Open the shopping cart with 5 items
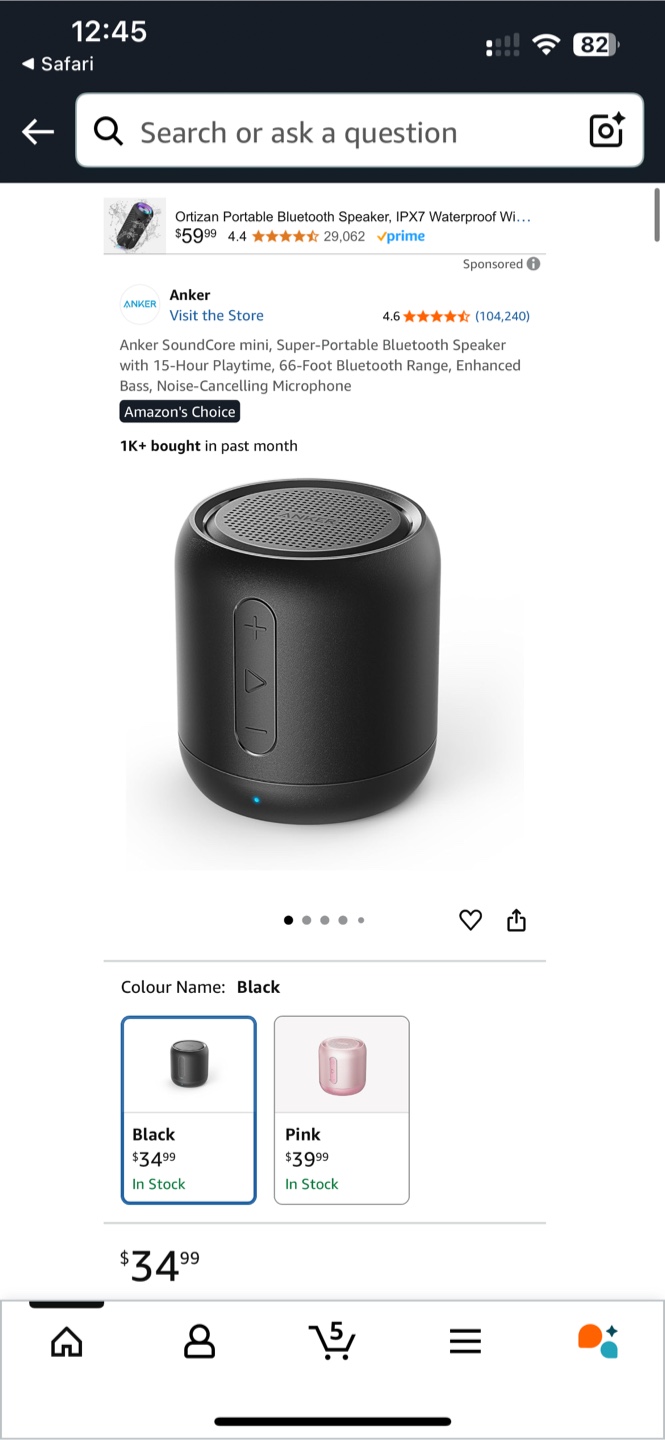The width and height of the screenshot is (665, 1440). click(331, 1340)
